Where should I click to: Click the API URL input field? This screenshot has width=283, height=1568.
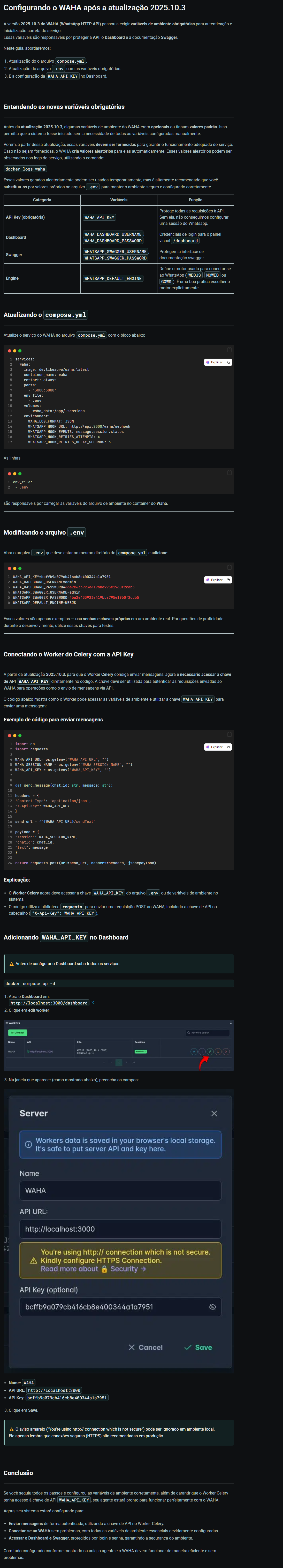pos(120,1229)
